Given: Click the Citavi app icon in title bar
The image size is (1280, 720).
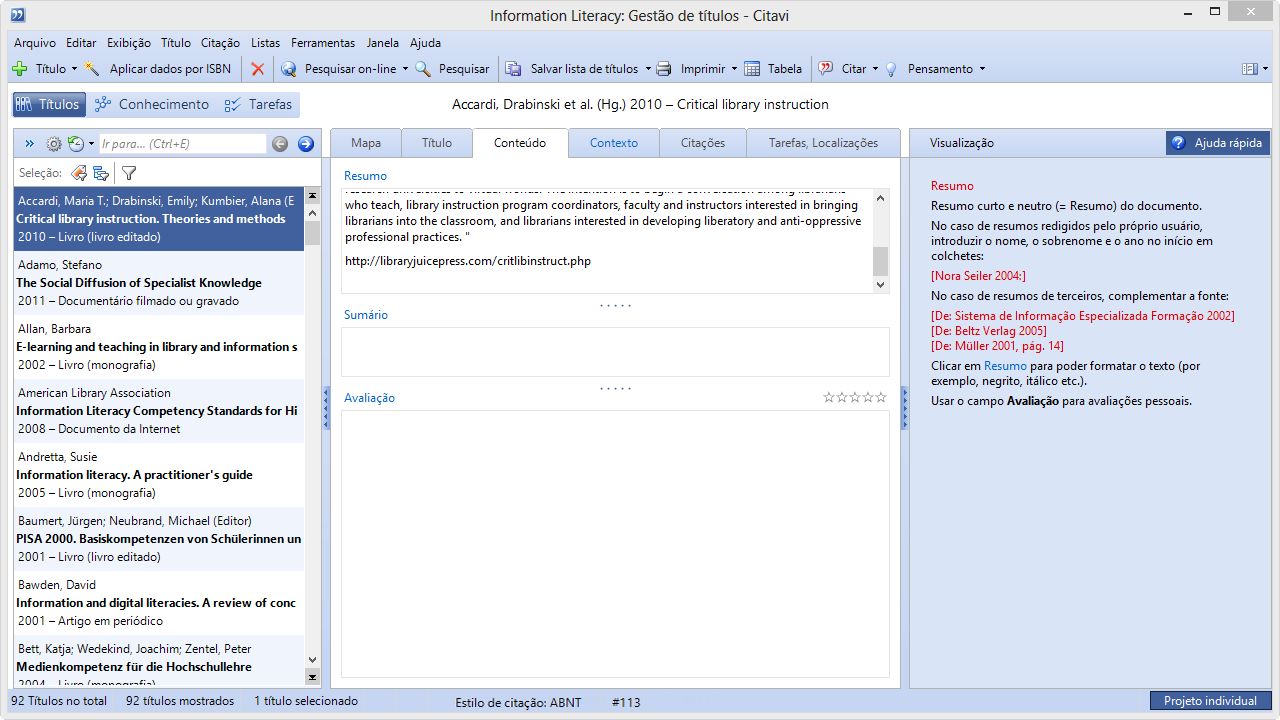Looking at the screenshot, I should (x=18, y=15).
